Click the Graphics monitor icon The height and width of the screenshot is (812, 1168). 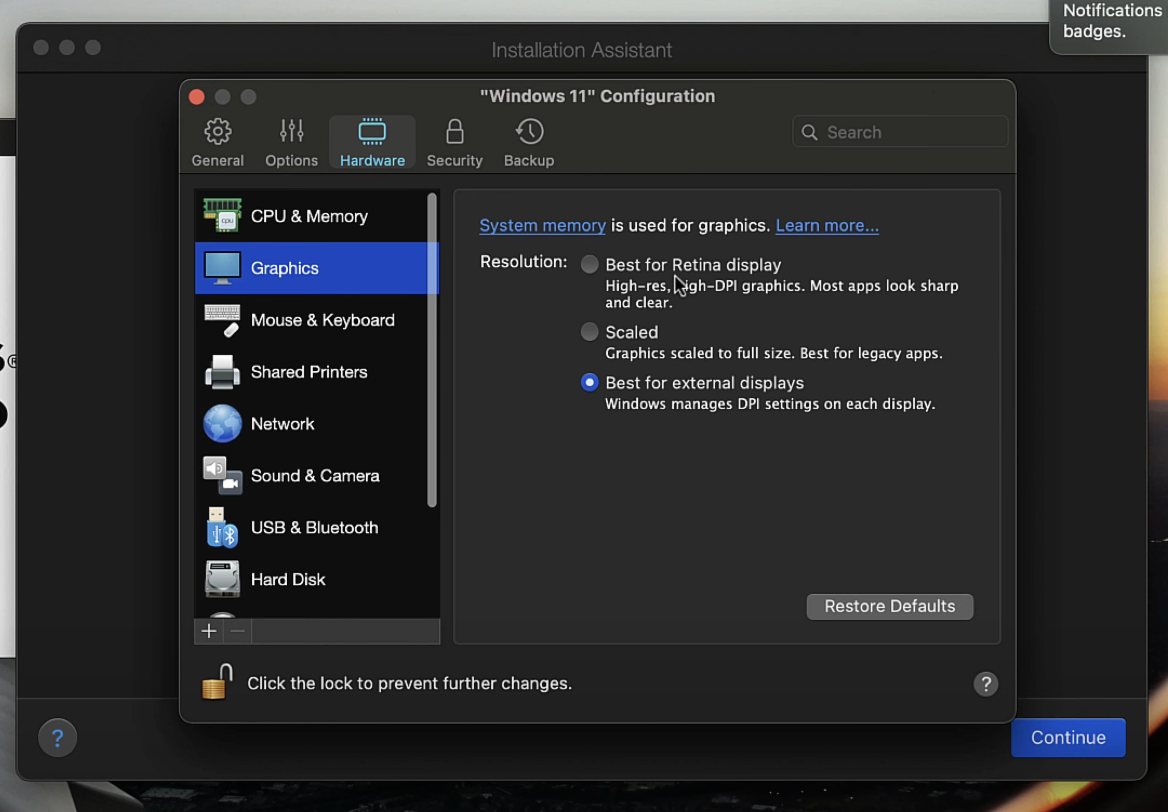tap(222, 268)
